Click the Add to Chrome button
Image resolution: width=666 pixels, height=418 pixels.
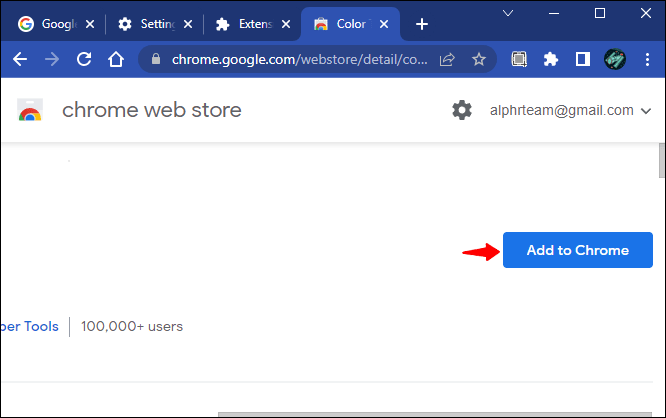coord(578,250)
